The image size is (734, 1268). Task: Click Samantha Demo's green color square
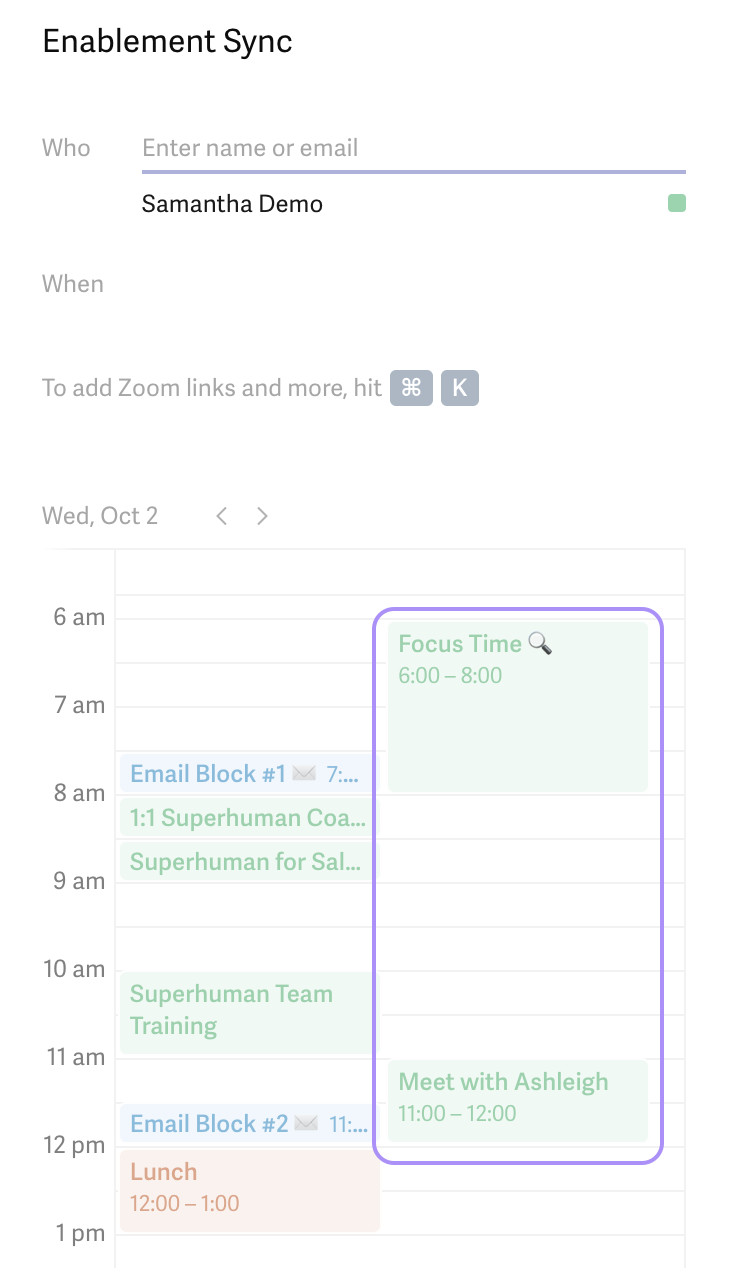coord(677,204)
